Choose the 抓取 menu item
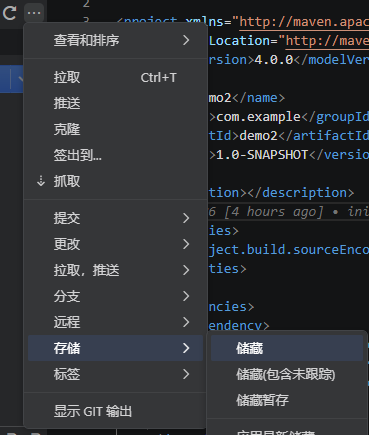Screen dimensions: 369x435 point(115,181)
